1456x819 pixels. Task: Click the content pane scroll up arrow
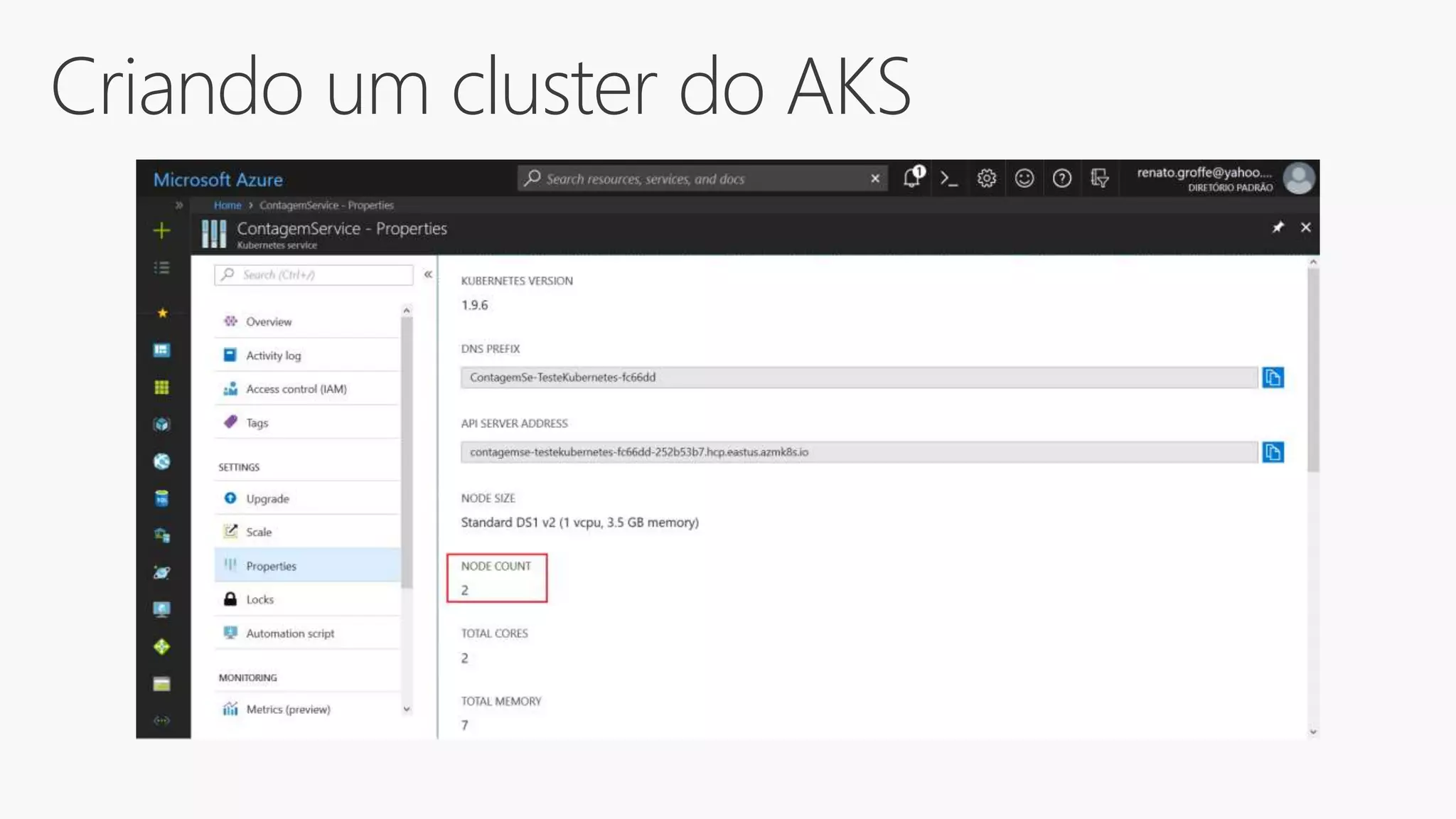[x=1313, y=262]
